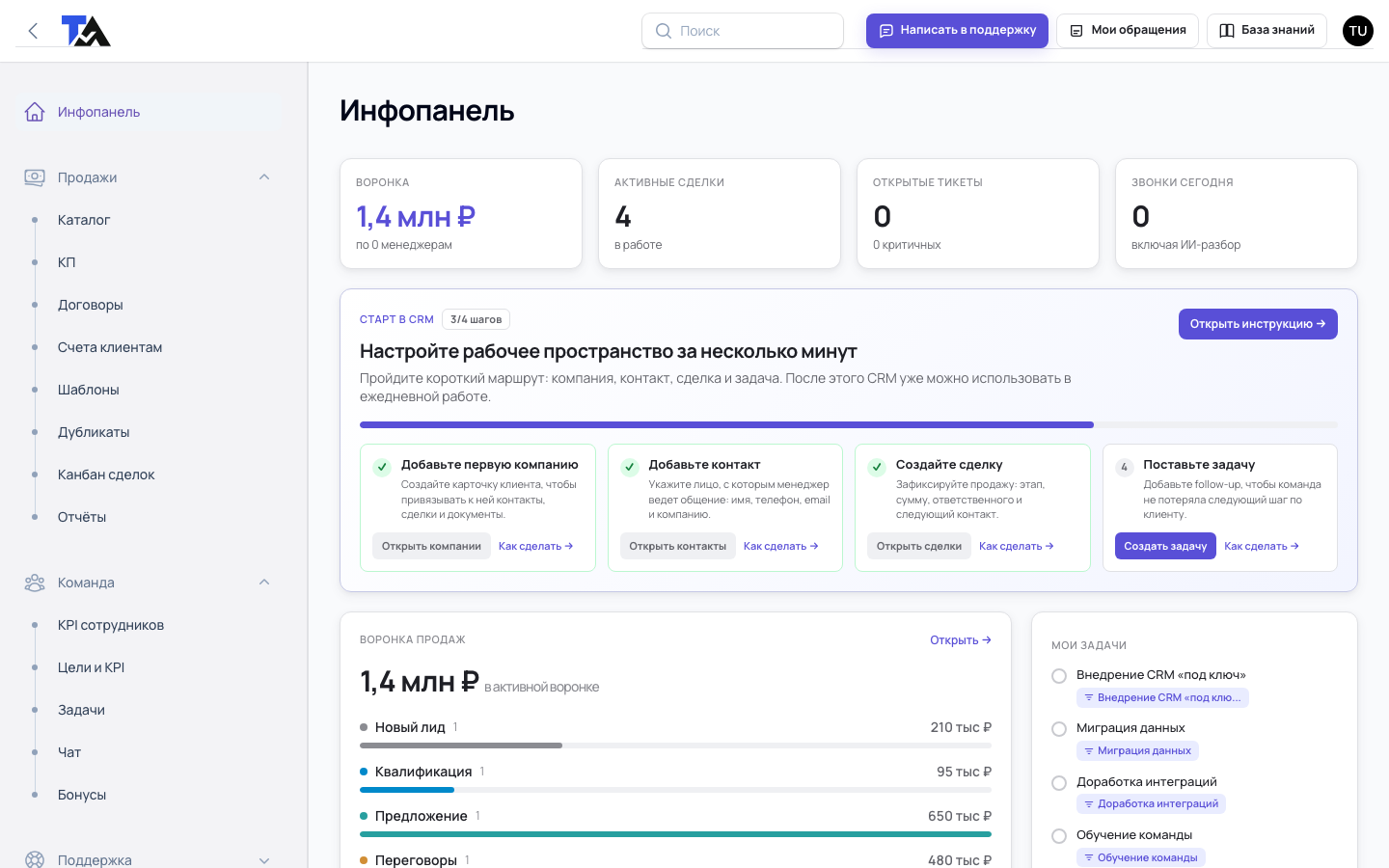Image resolution: width=1389 pixels, height=868 pixels.
Task: Click Как сделать link under Поставьте задачу
Action: click(1262, 546)
